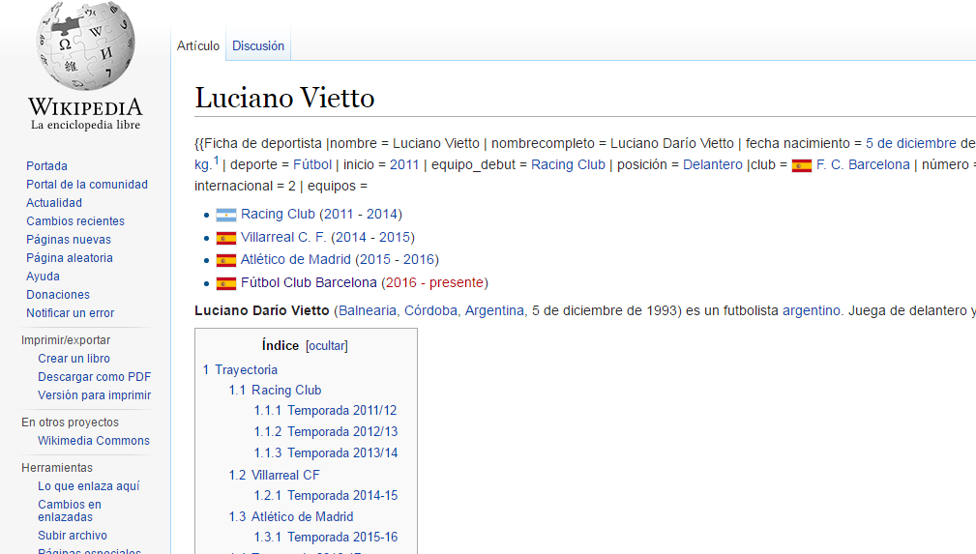Jump to 1.1.1 Temporada 2011/12

[x=326, y=411]
